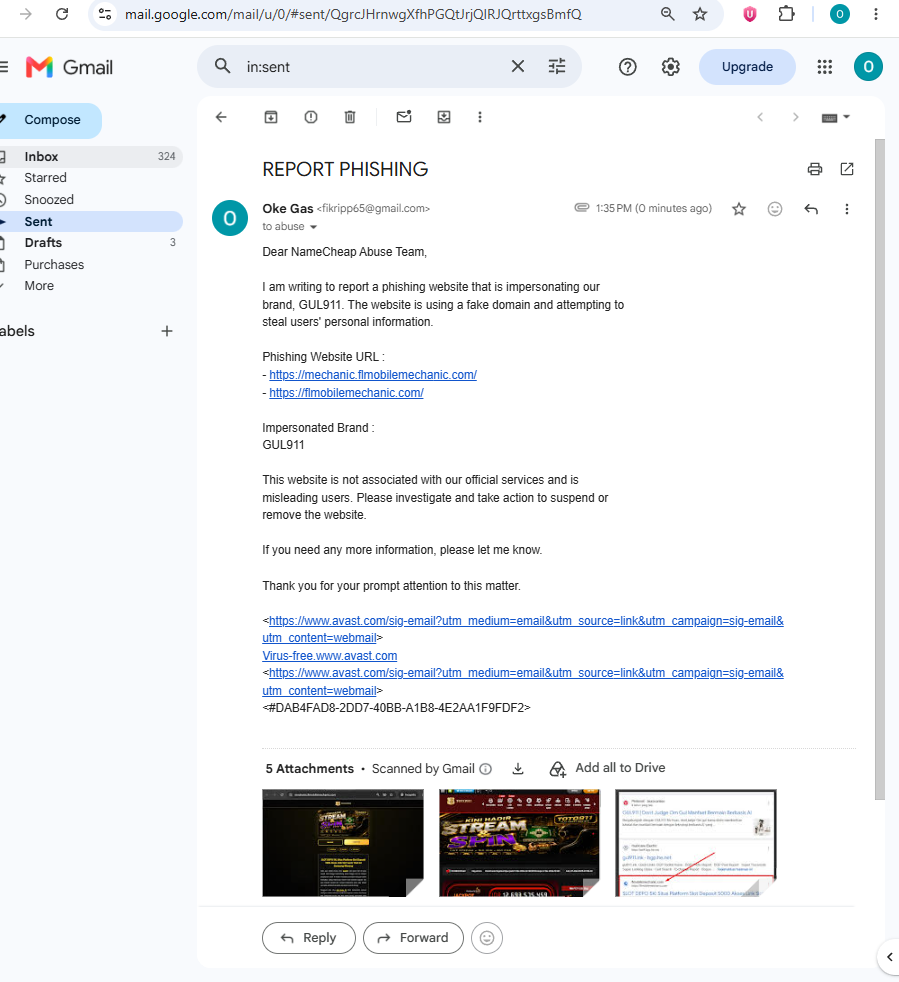Click the Gmail logo
The height and width of the screenshot is (982, 899).
click(x=70, y=67)
